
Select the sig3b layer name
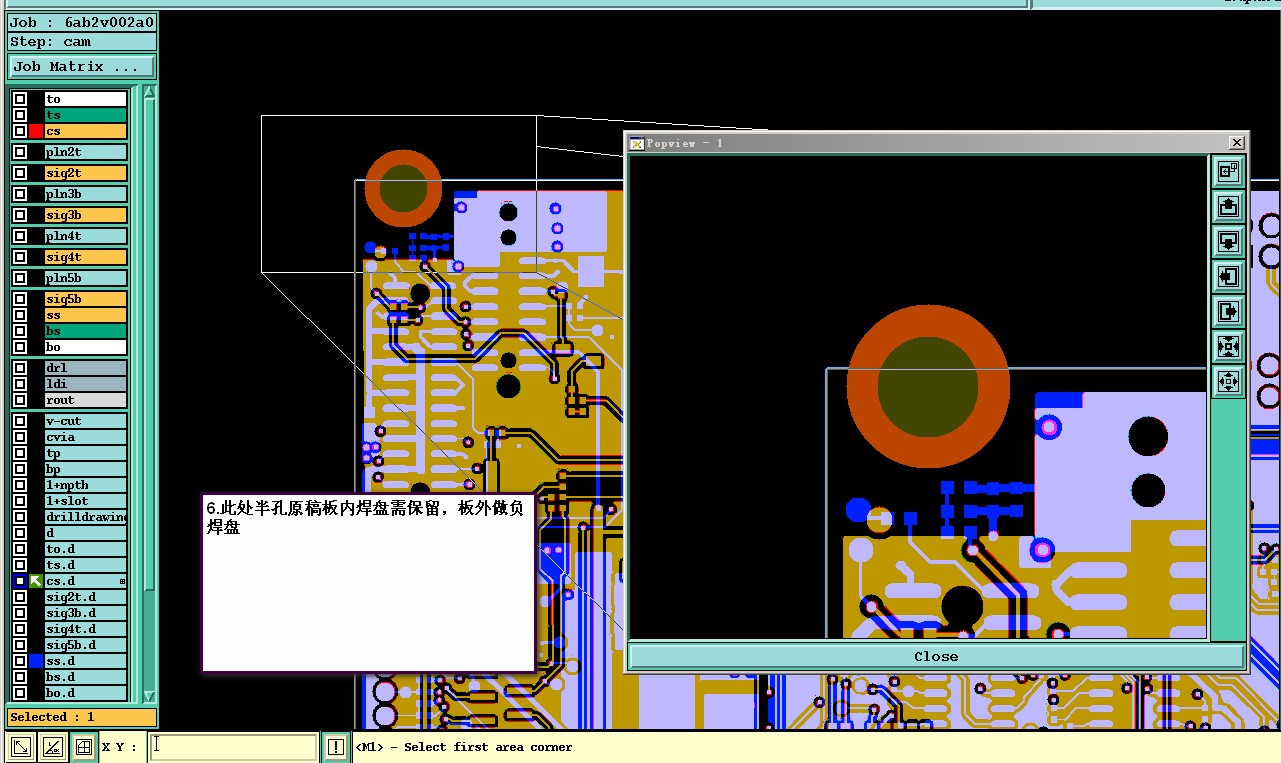(86, 215)
